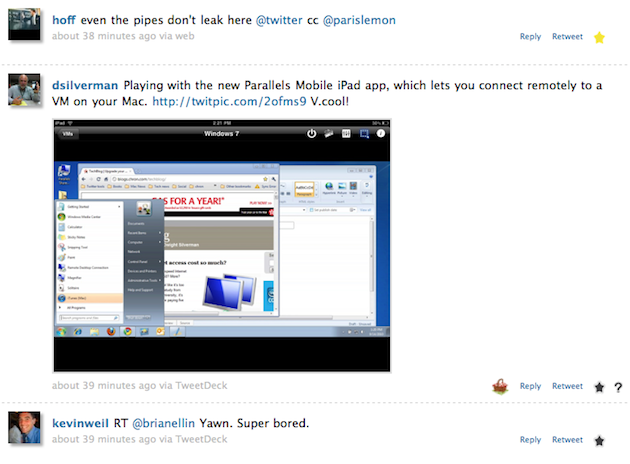Open hoff's profile avatar
The height and width of the screenshot is (464, 630).
[24, 24]
